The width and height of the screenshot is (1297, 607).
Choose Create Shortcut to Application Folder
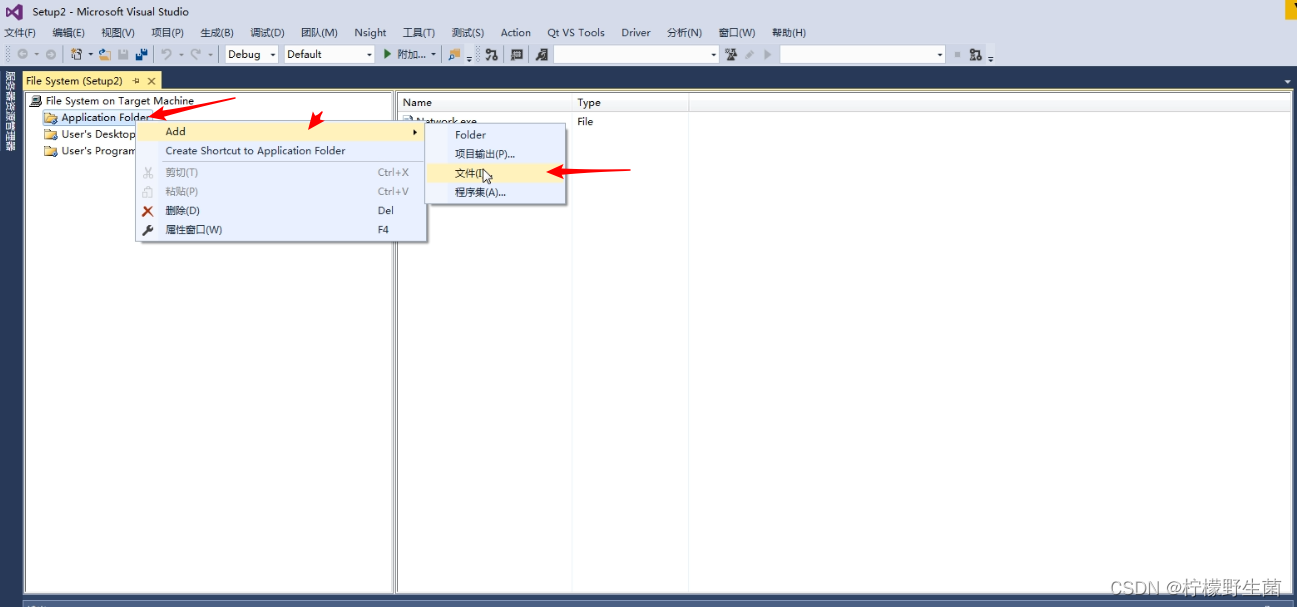(281, 151)
